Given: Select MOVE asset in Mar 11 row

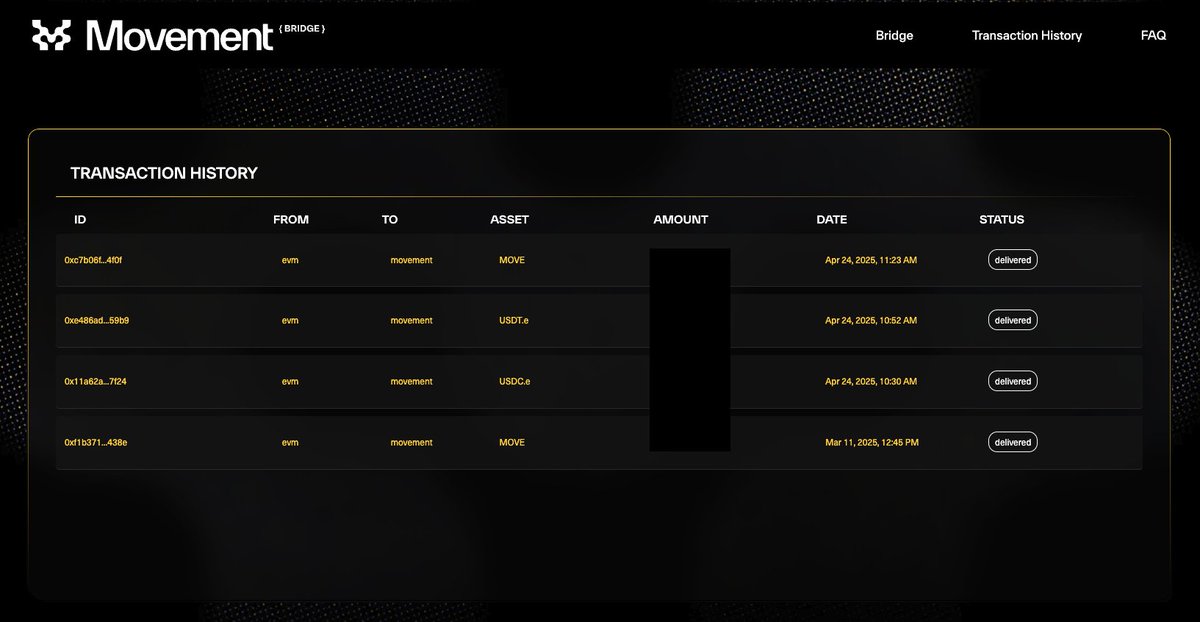Looking at the screenshot, I should click(512, 442).
